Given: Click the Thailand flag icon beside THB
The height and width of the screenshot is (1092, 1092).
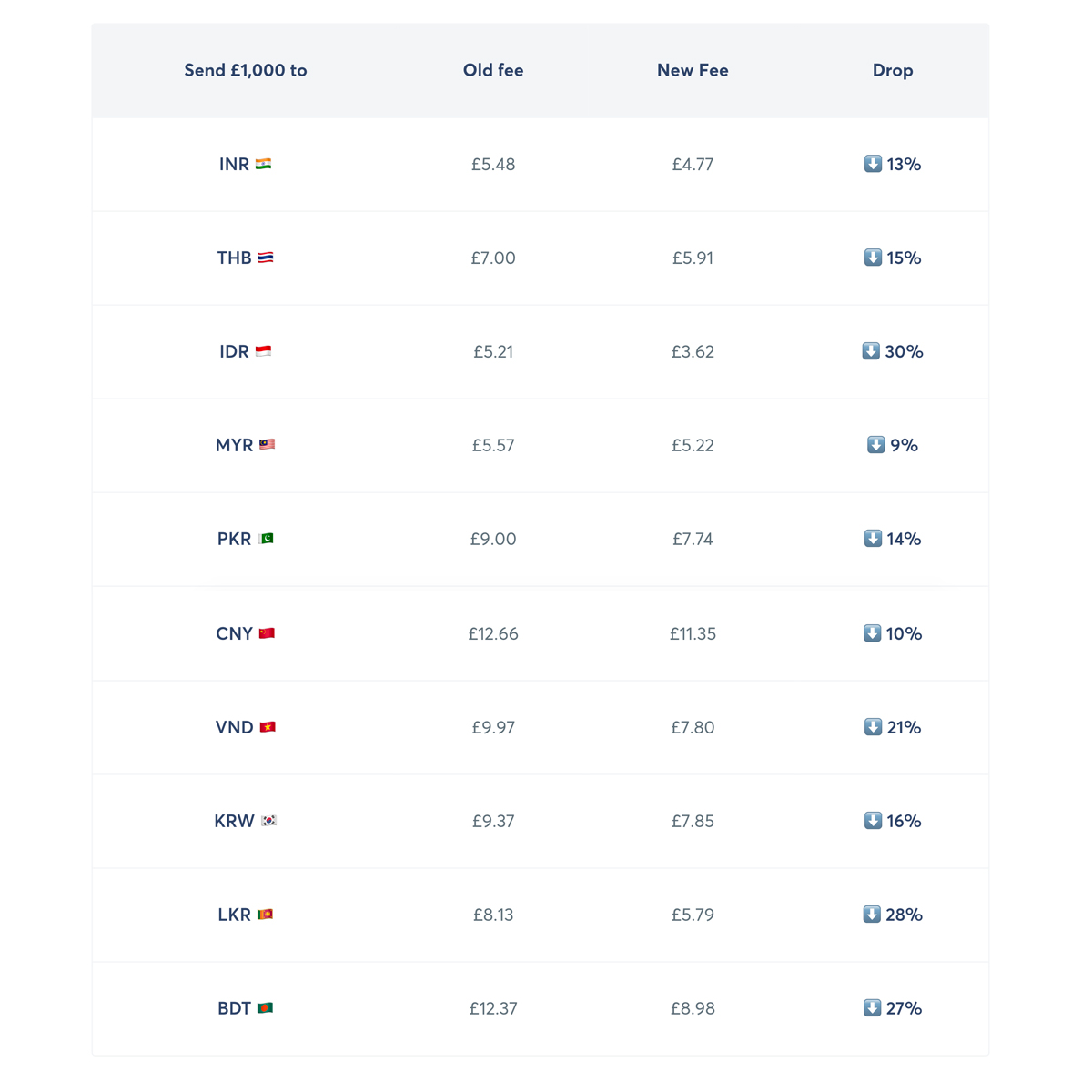Looking at the screenshot, I should tap(265, 258).
